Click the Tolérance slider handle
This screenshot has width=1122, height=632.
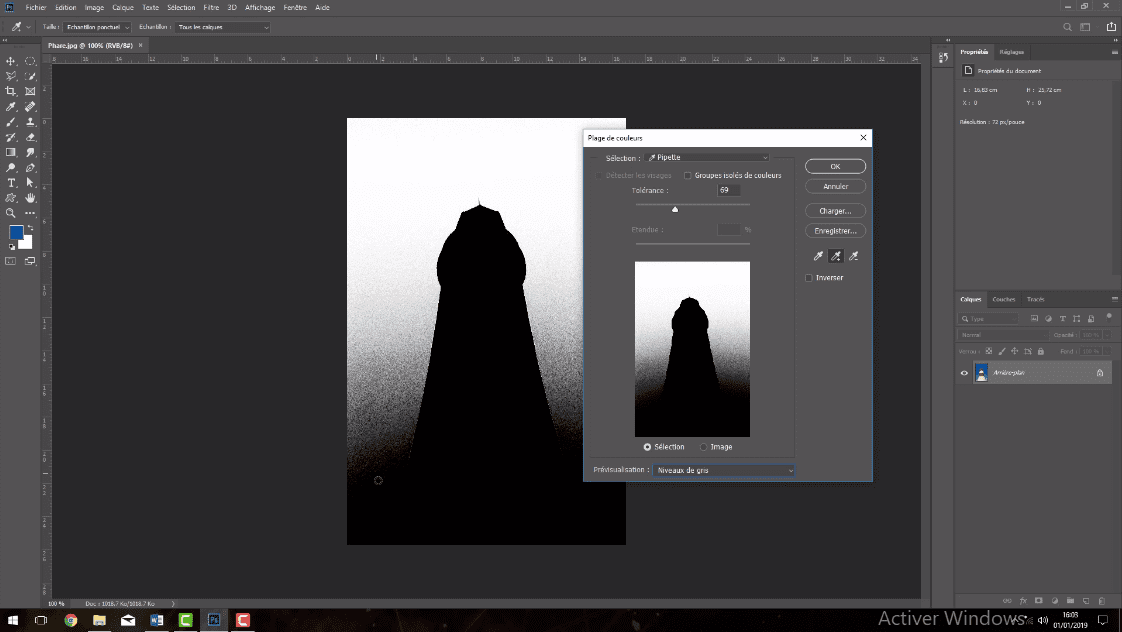pyautogui.click(x=675, y=209)
